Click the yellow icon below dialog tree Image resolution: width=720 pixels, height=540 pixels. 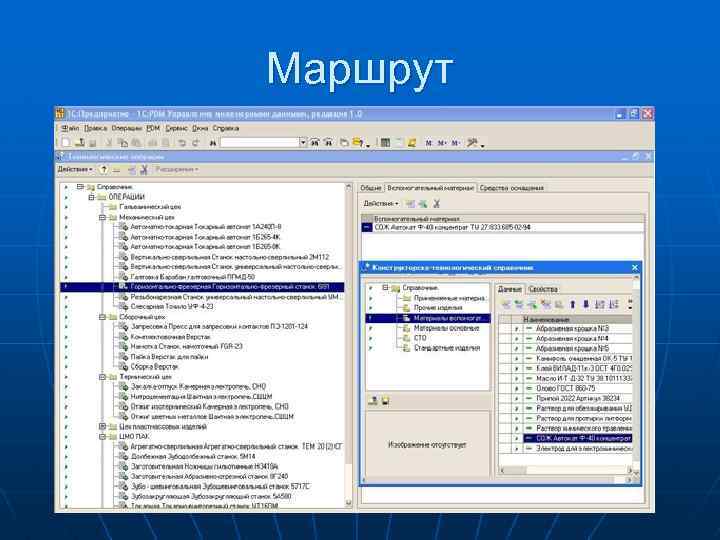385,401
